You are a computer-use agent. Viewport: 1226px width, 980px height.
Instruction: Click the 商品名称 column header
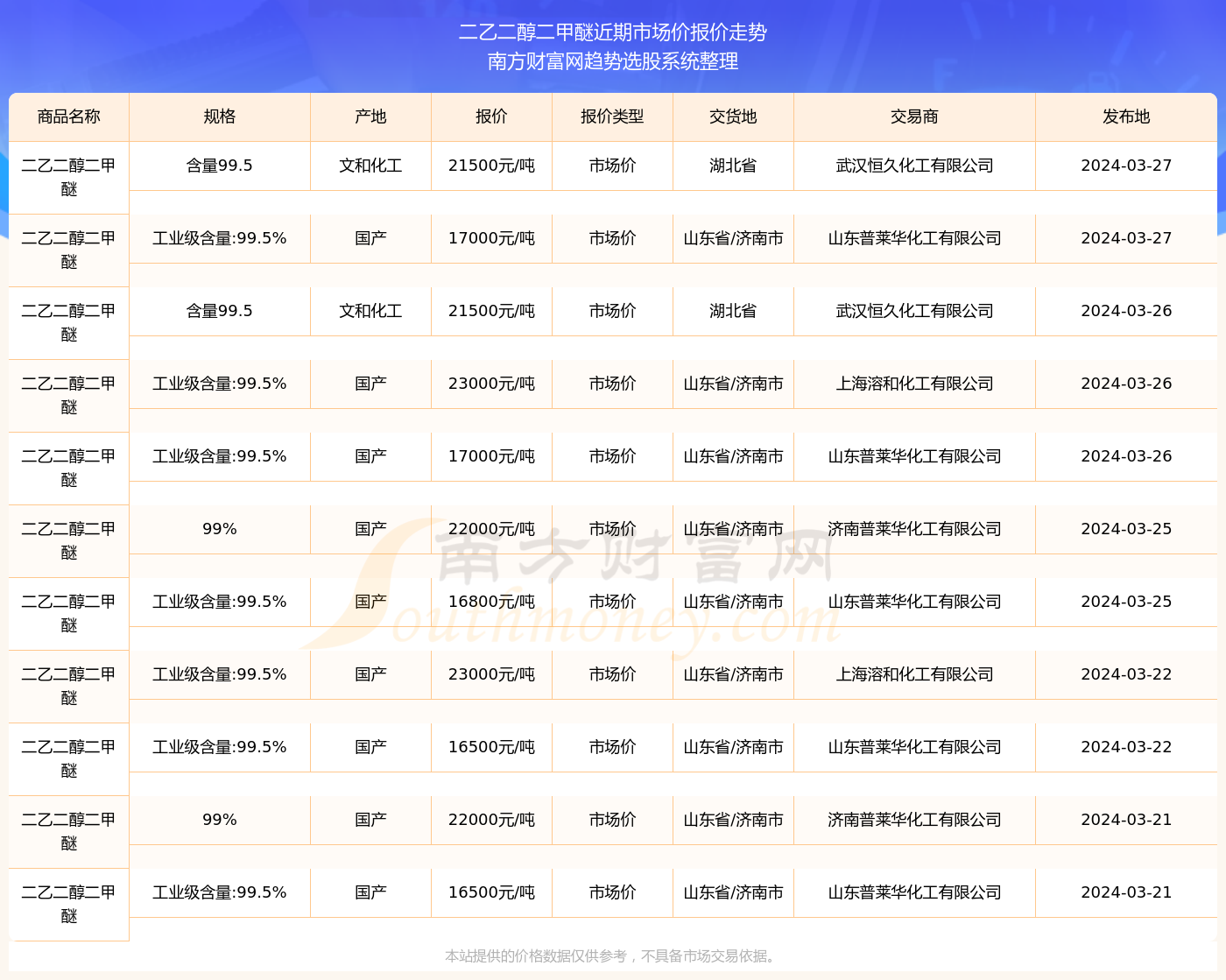click(69, 116)
